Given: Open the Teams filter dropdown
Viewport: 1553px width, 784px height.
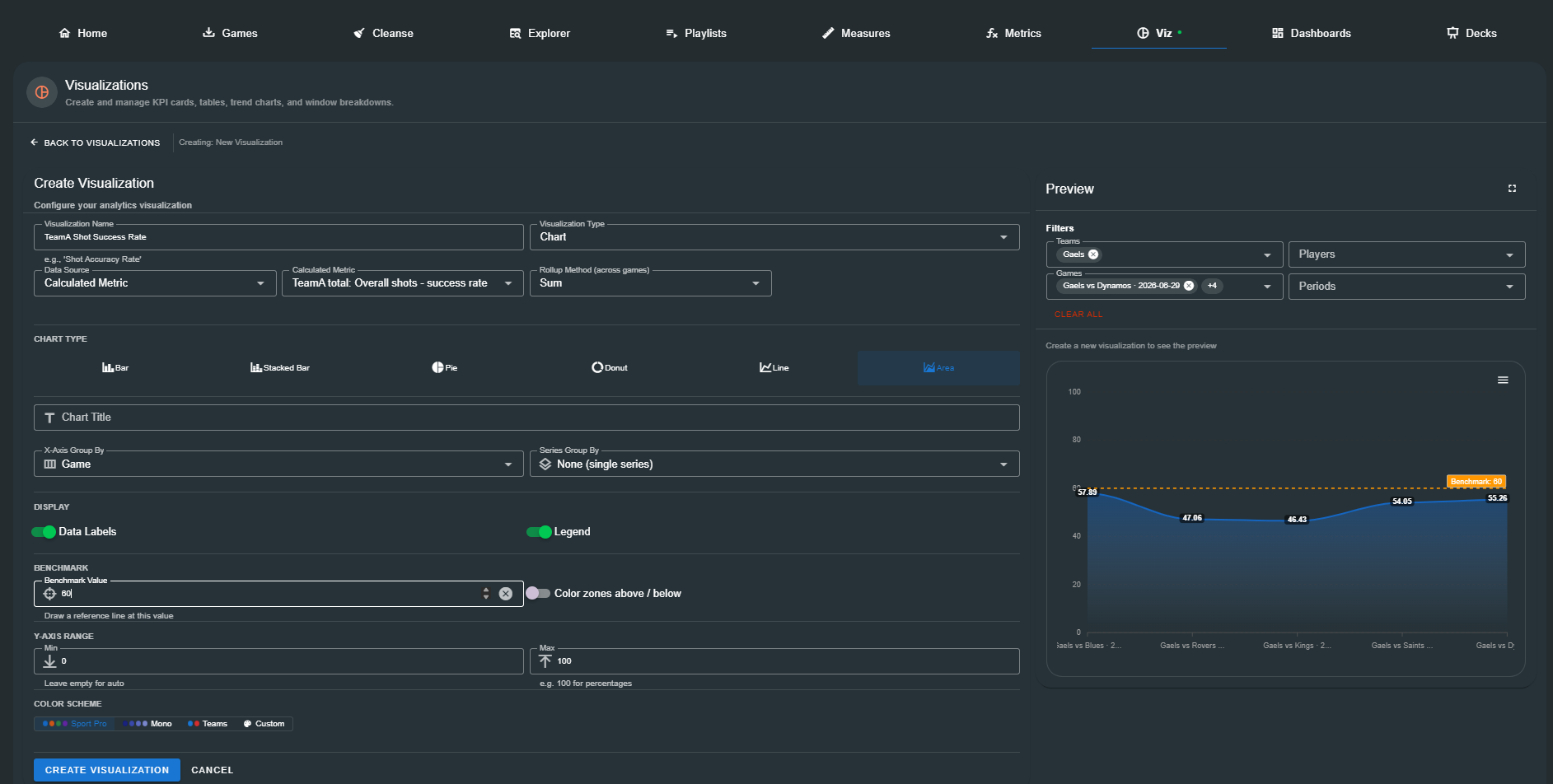Looking at the screenshot, I should click(1267, 255).
